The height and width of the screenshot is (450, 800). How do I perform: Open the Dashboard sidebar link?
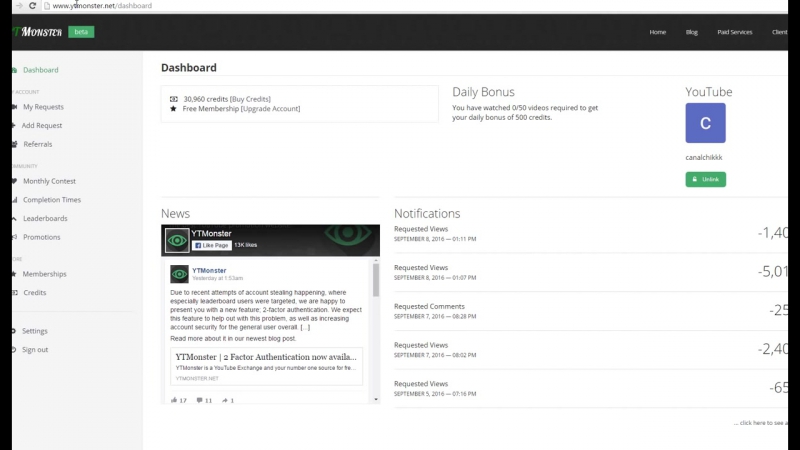(40, 70)
